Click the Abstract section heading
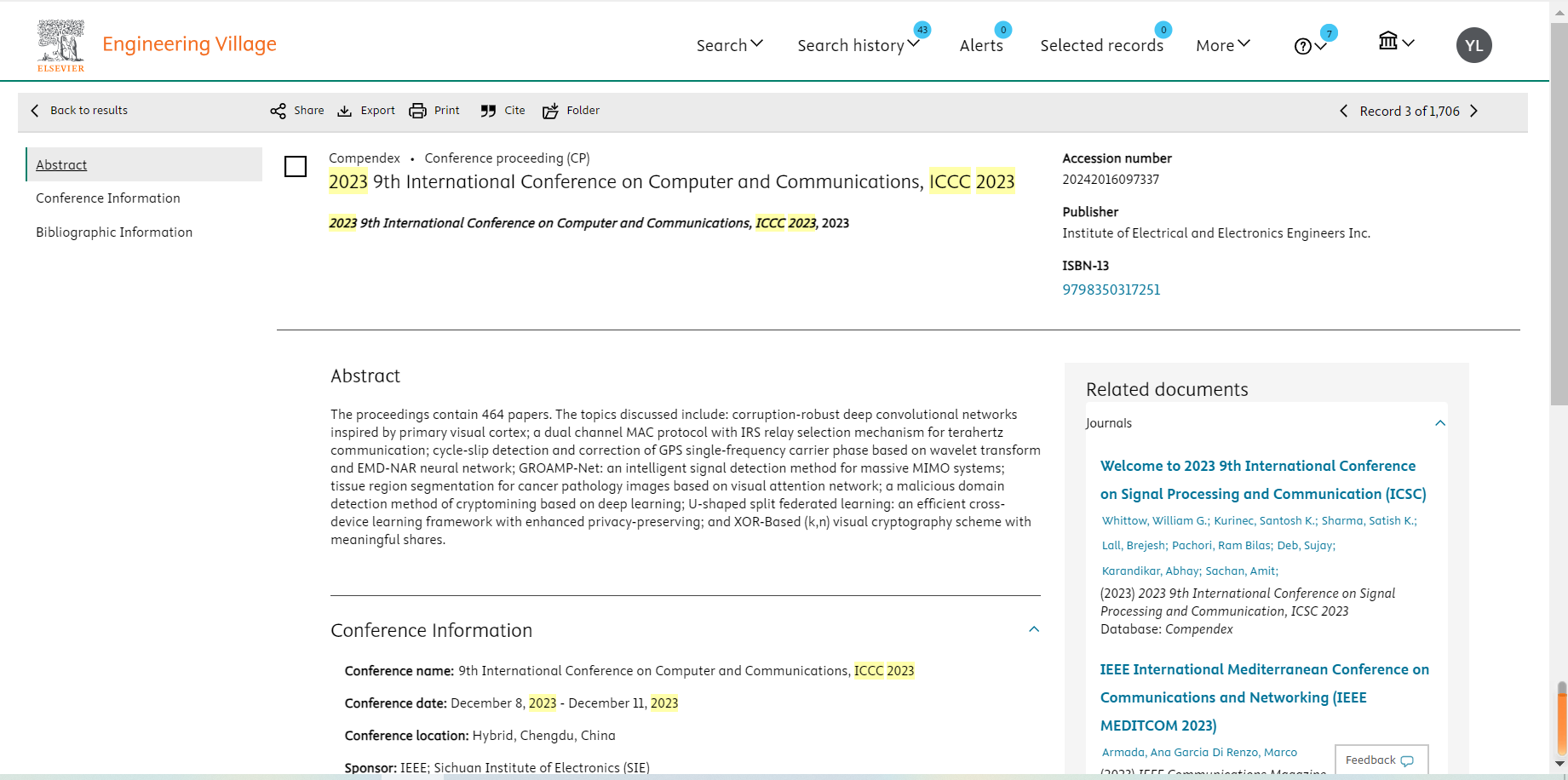This screenshot has width=1568, height=780. [365, 376]
